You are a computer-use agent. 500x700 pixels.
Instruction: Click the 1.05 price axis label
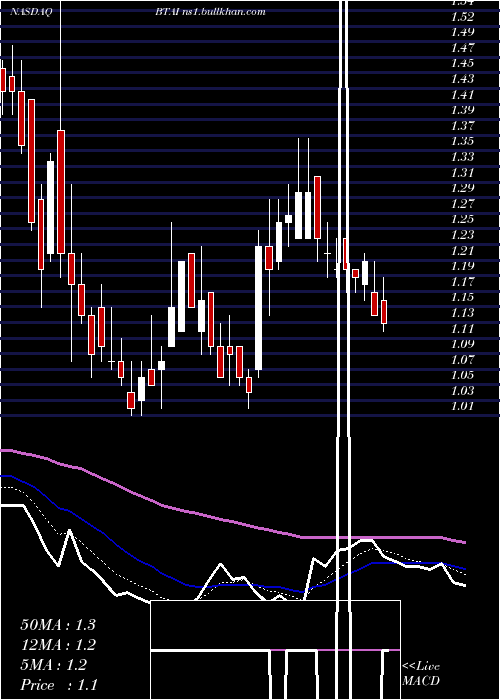[462, 375]
